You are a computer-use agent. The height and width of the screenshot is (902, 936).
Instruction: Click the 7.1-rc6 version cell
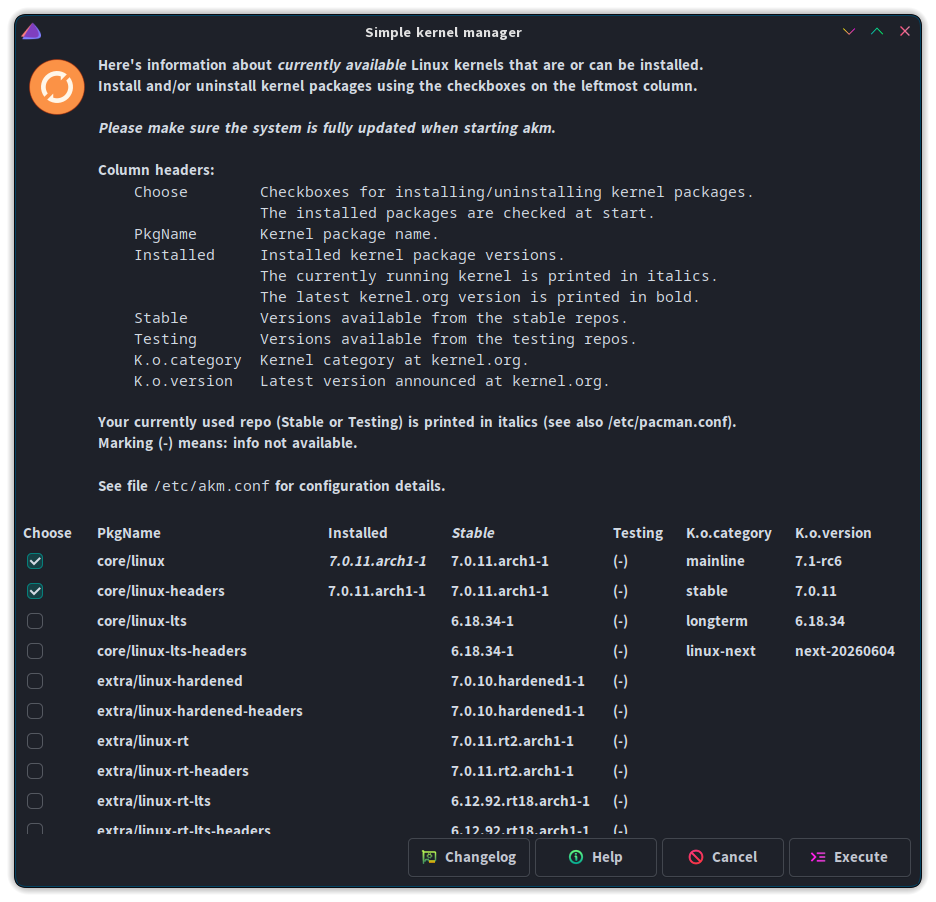point(818,561)
